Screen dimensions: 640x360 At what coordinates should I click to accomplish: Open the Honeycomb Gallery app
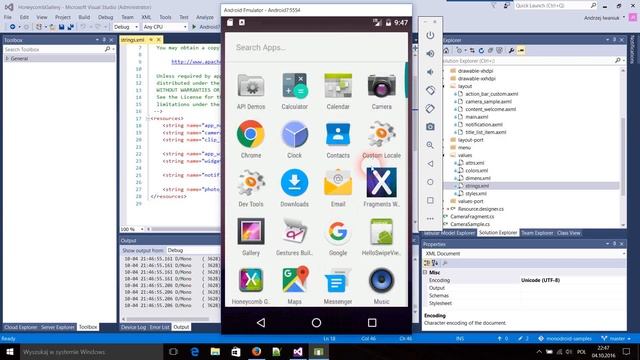pyautogui.click(x=251, y=285)
